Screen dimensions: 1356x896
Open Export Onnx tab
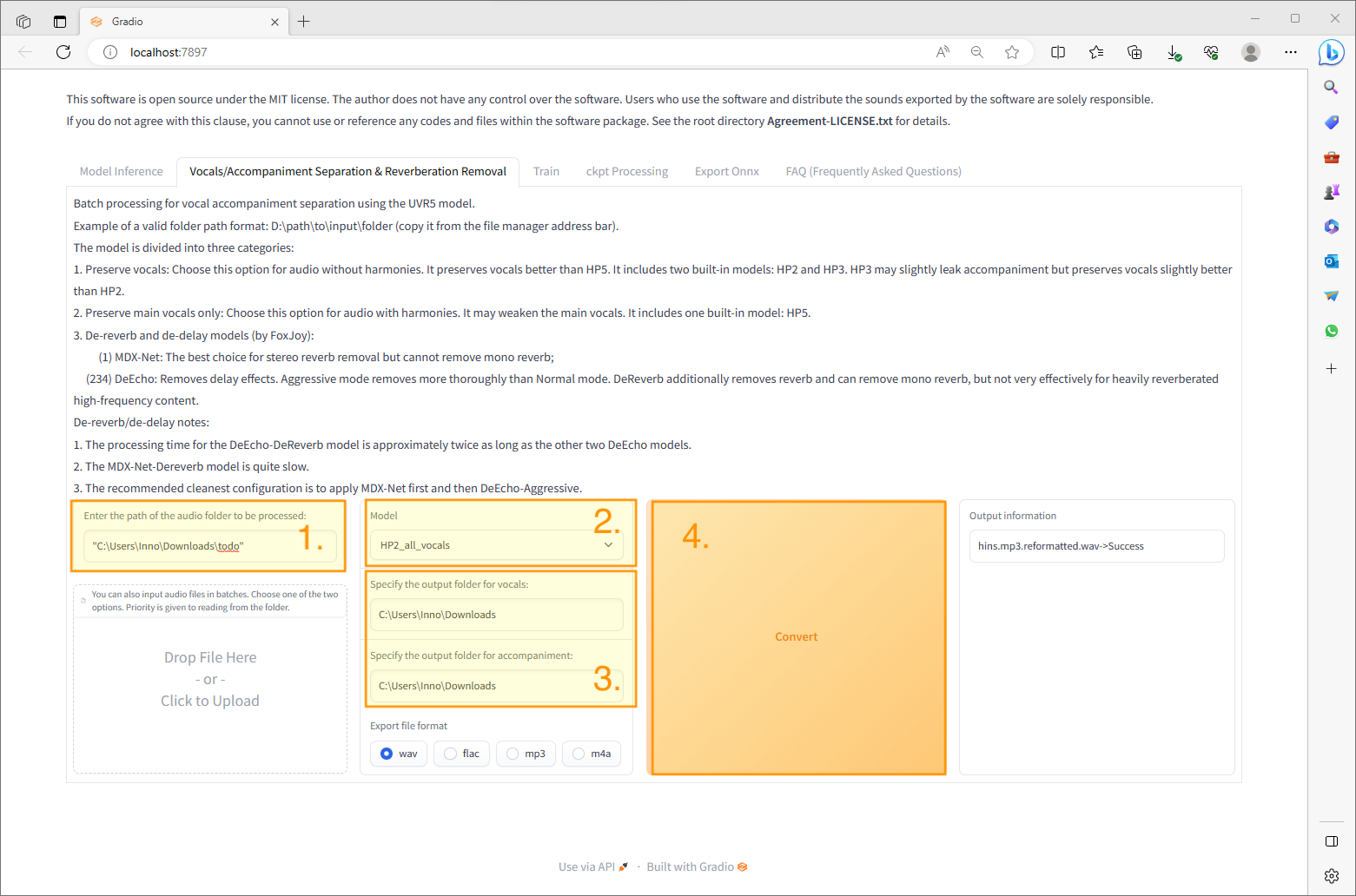(x=727, y=171)
